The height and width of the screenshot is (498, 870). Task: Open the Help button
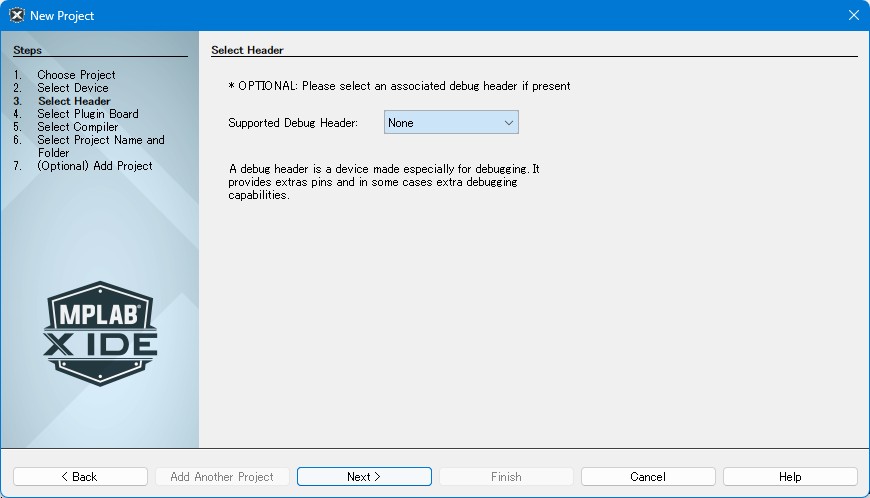tap(790, 477)
